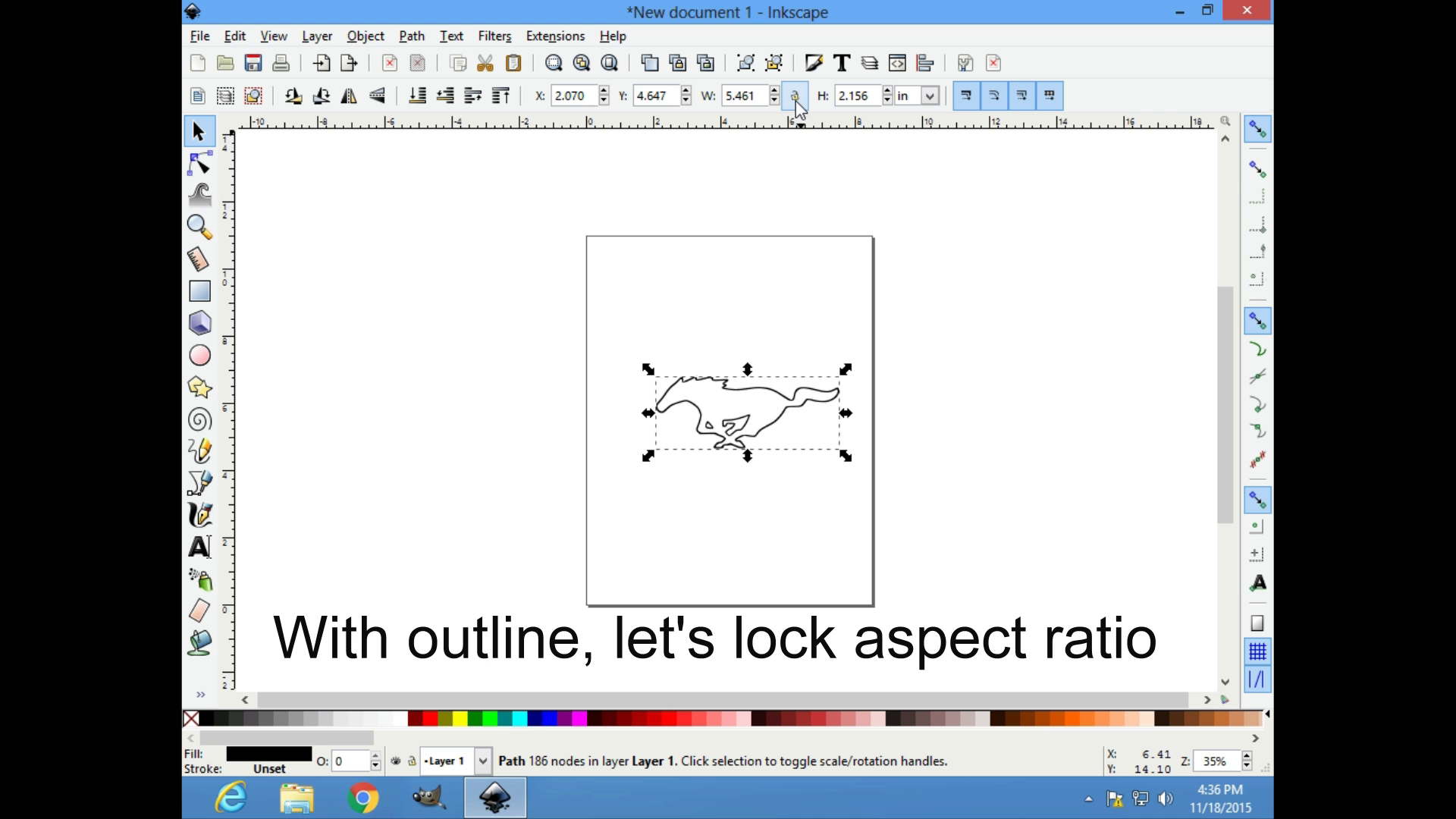This screenshot has width=1456, height=819.
Task: Select the Star polygon tool
Action: [x=199, y=388]
